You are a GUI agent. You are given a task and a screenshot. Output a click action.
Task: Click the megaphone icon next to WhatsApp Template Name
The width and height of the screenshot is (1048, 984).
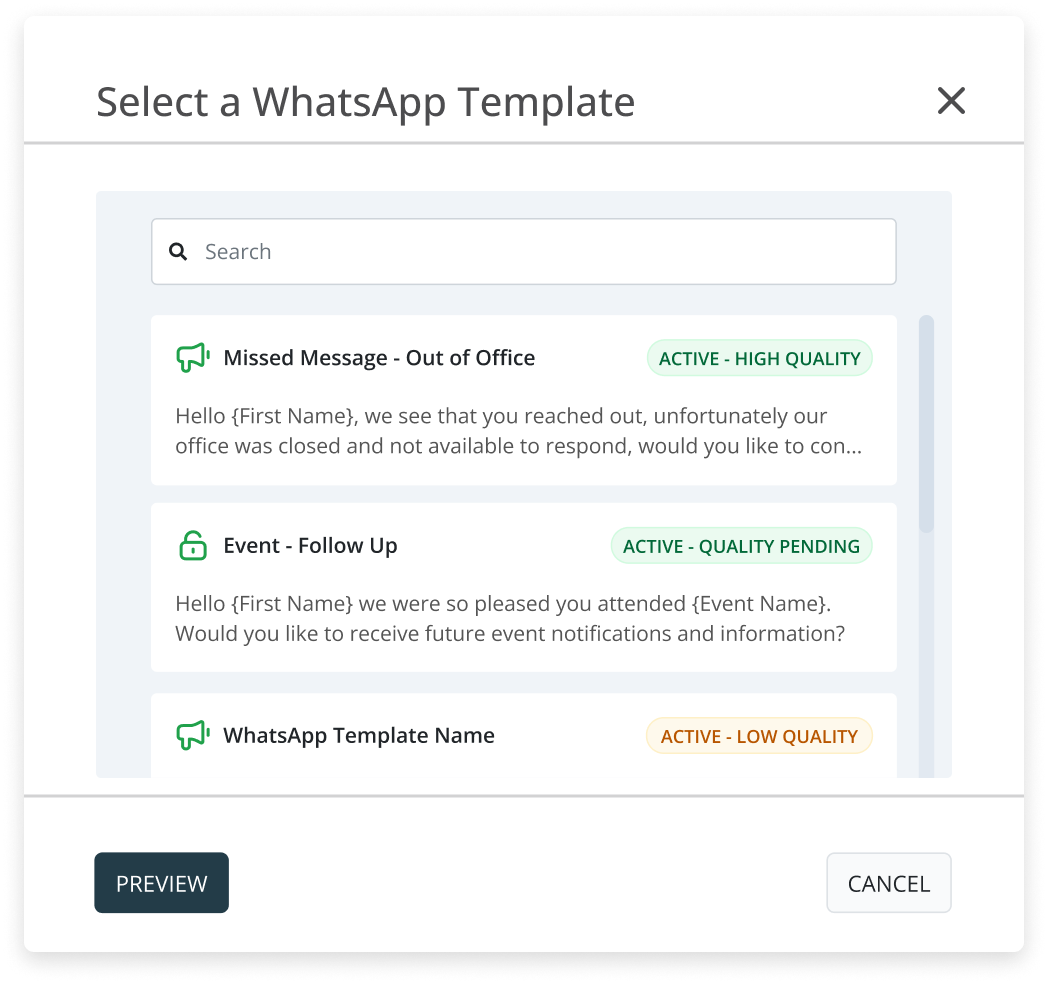point(193,735)
